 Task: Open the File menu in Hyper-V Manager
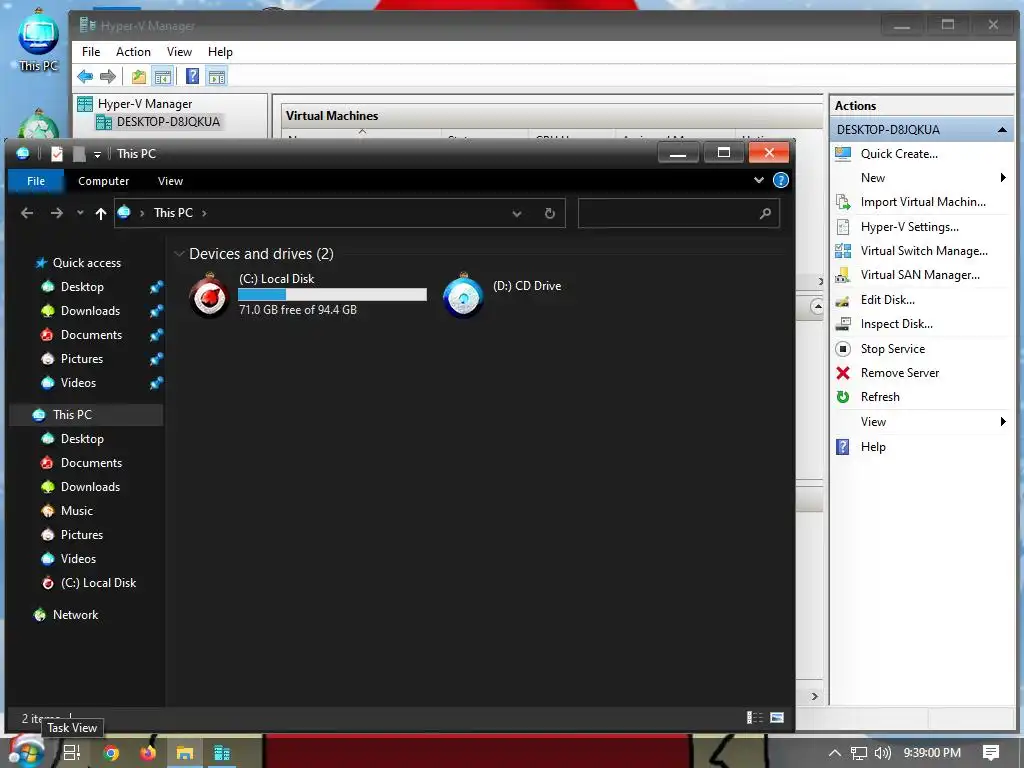91,52
